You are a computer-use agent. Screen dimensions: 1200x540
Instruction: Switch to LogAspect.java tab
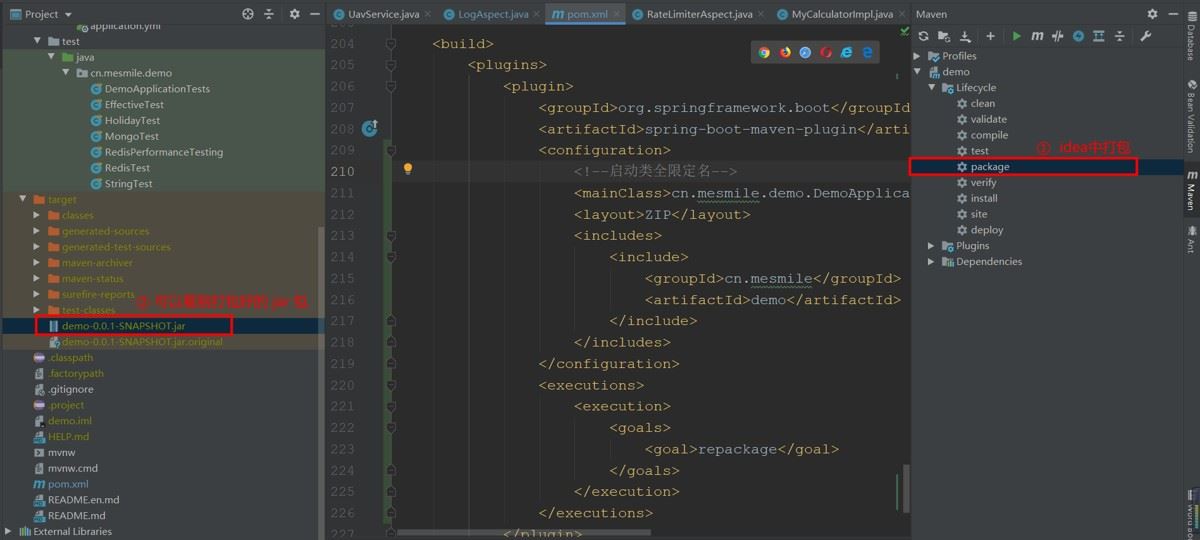(492, 14)
